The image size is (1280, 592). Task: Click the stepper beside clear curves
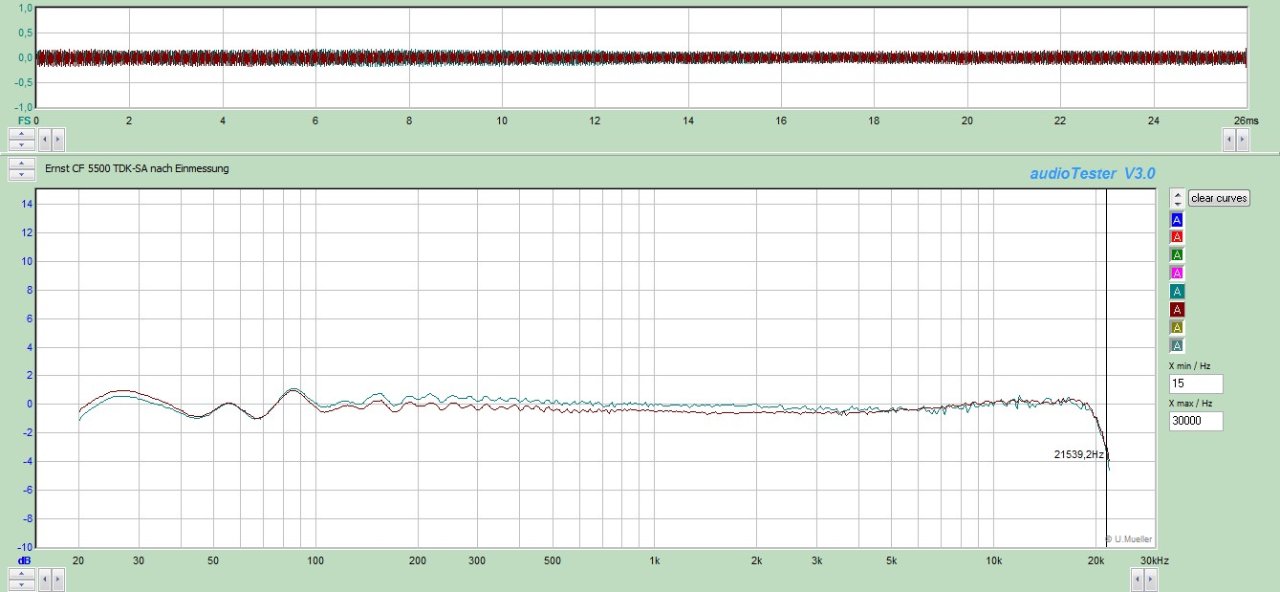[1177, 198]
